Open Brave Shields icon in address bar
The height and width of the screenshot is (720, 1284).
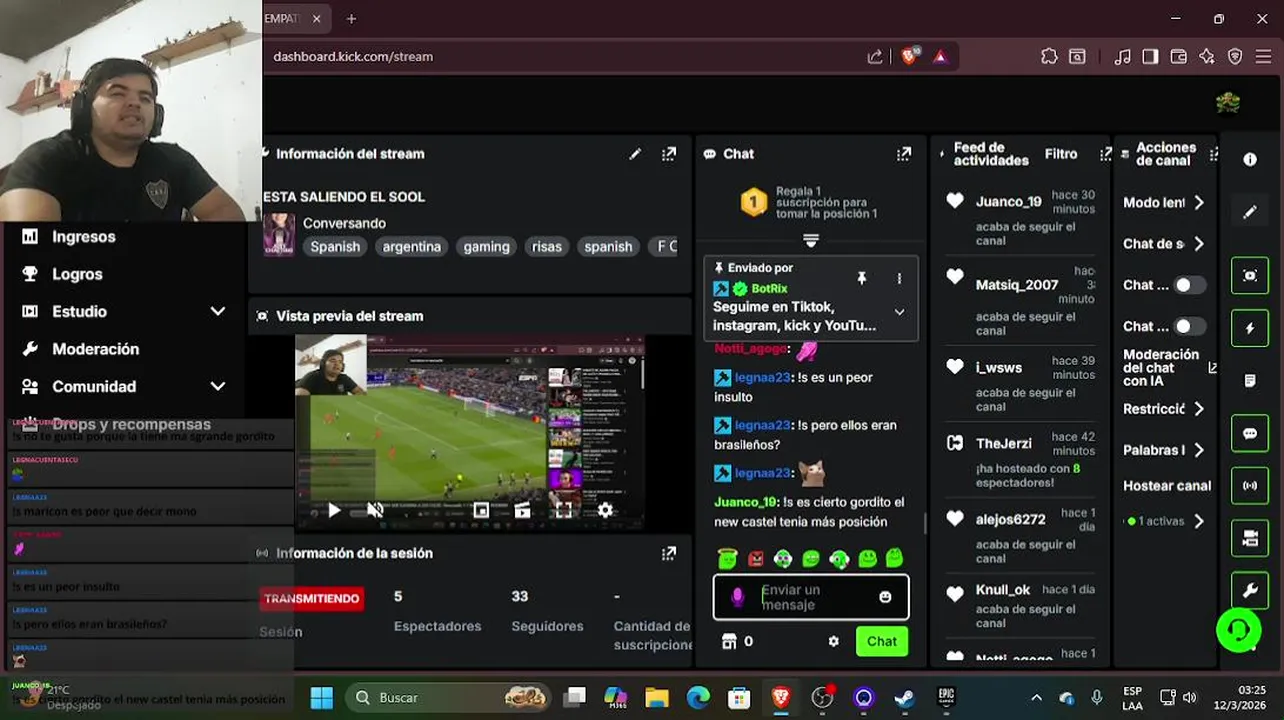pos(909,57)
